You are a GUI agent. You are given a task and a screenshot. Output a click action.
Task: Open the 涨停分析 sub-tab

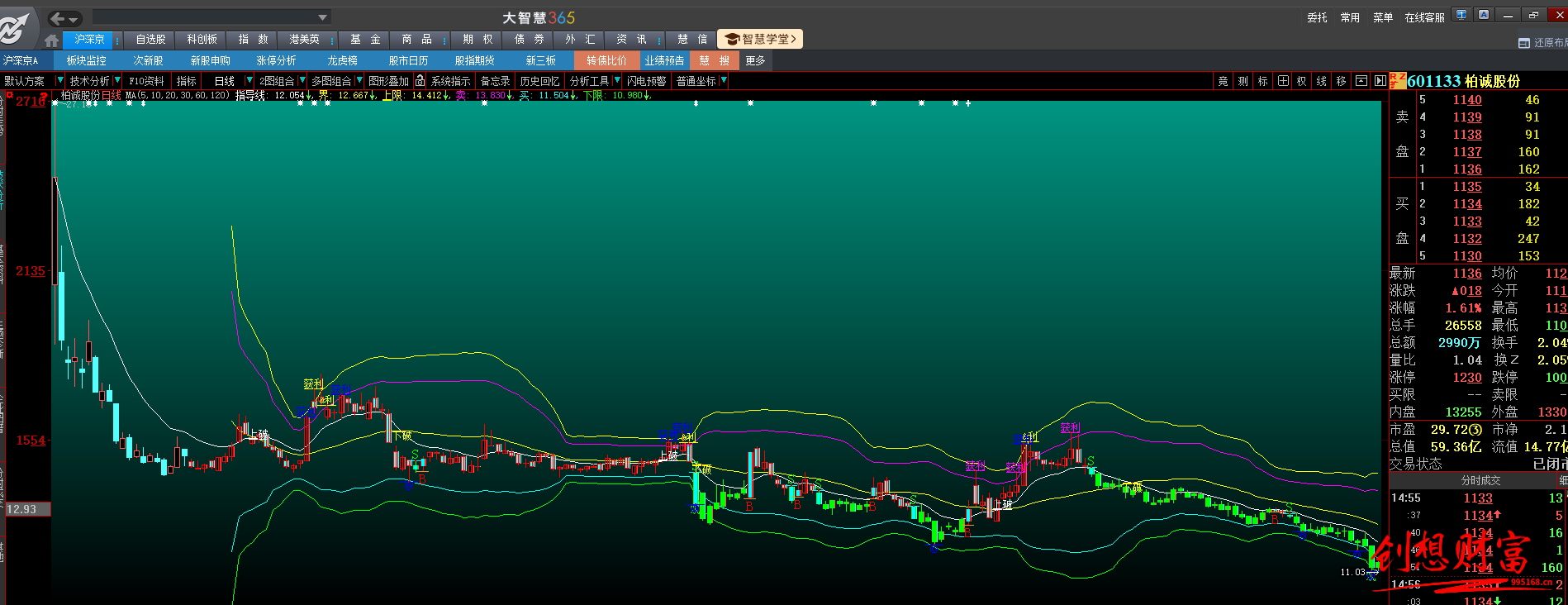point(276,60)
